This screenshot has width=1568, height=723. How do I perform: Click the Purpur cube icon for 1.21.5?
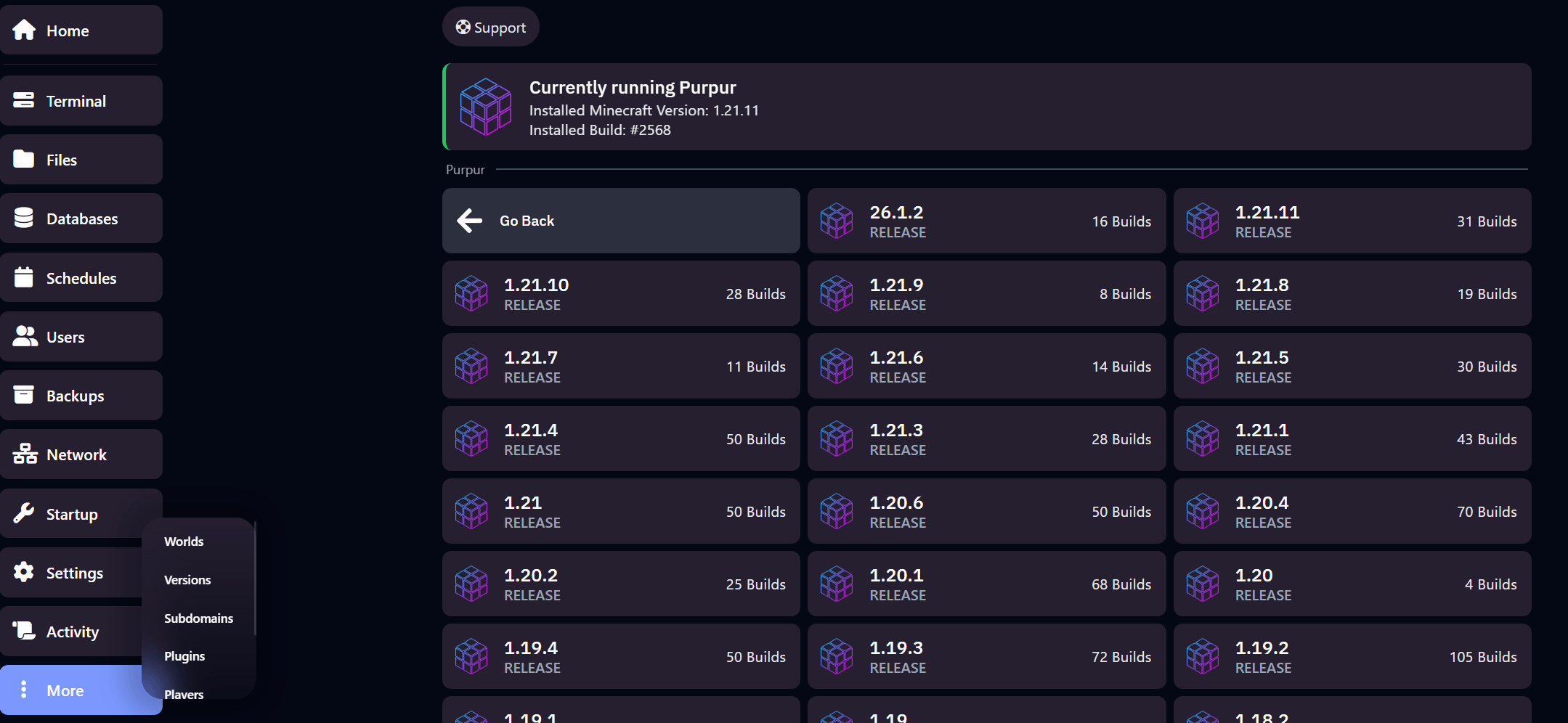coord(1203,366)
